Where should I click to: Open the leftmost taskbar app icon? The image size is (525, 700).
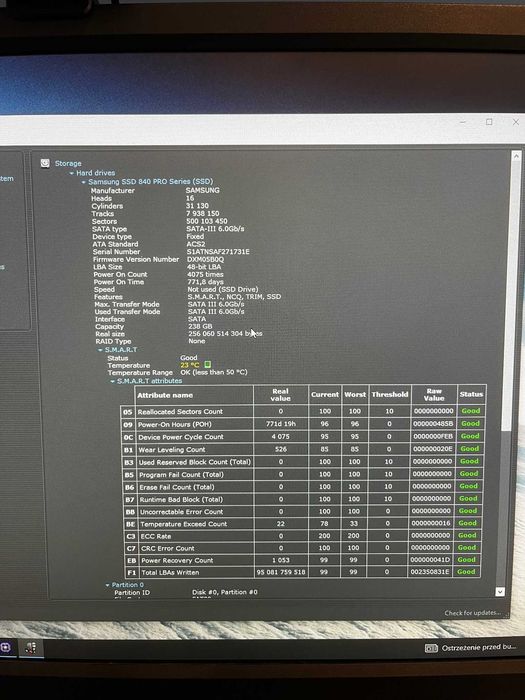[x=5, y=647]
